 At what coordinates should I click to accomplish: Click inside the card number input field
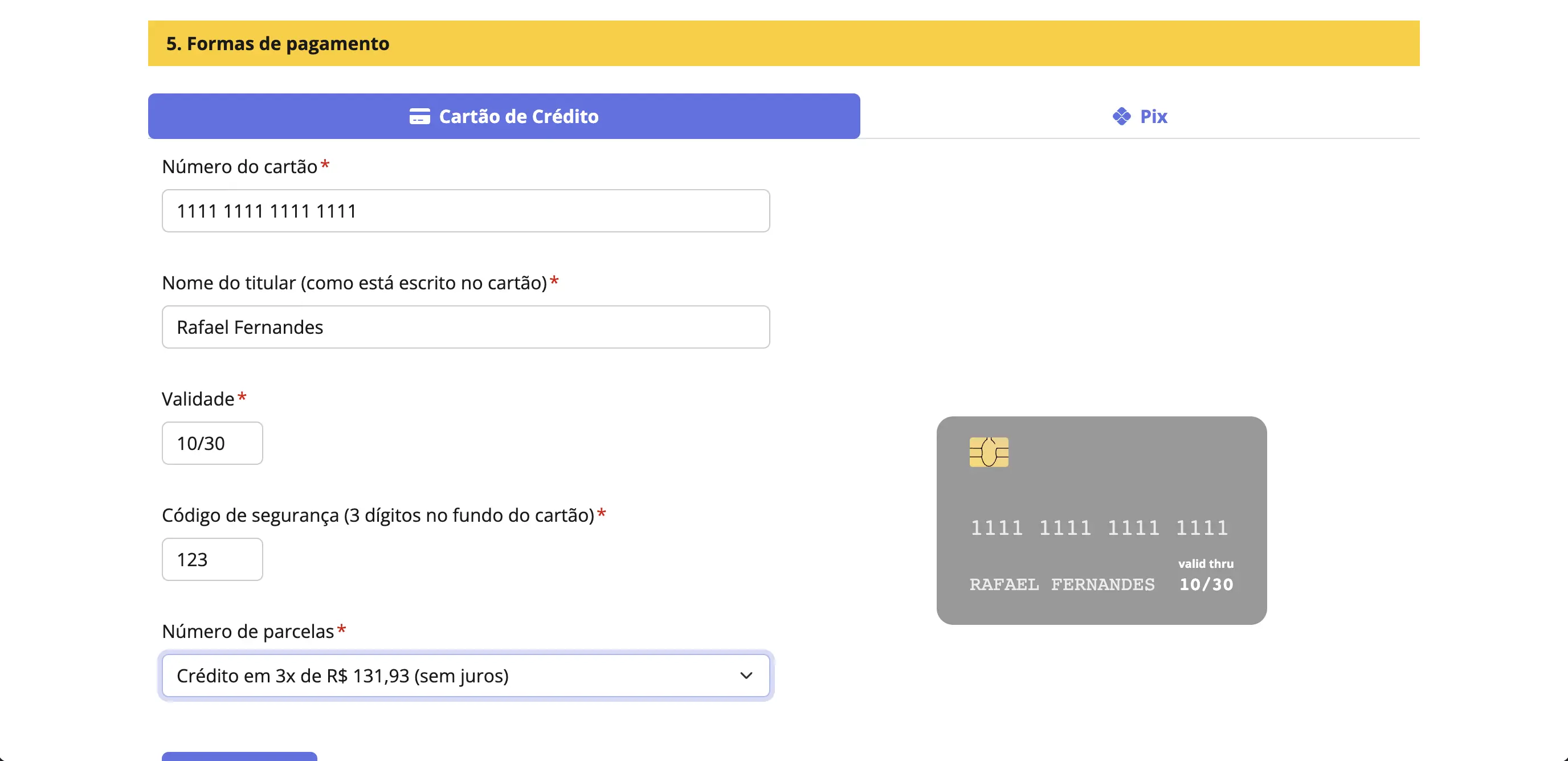465,211
